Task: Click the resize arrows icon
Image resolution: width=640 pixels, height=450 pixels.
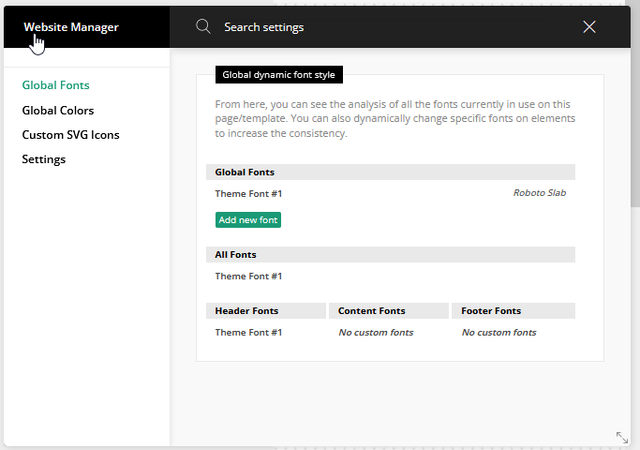Action: click(622, 437)
